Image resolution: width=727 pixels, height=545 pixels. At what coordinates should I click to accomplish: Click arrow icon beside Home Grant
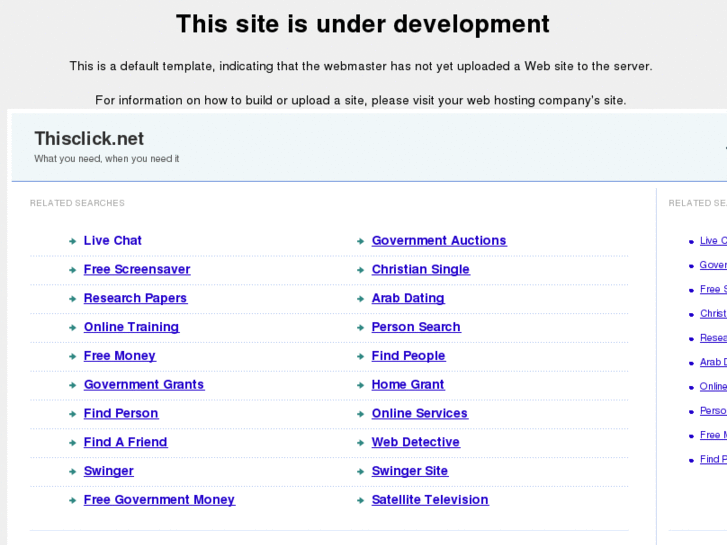pos(360,385)
